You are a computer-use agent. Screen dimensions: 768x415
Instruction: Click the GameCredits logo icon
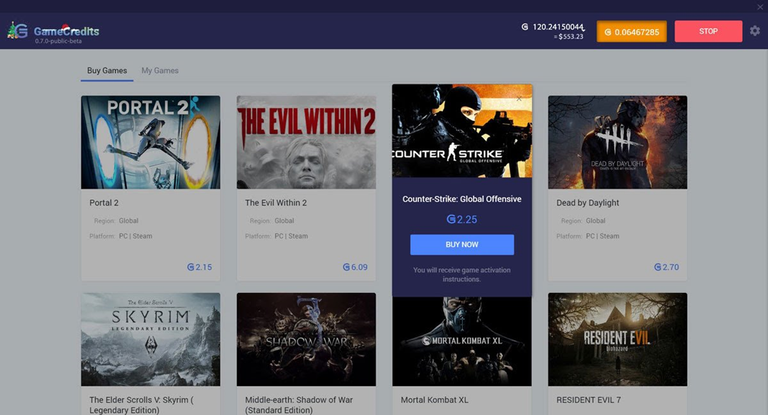point(17,30)
